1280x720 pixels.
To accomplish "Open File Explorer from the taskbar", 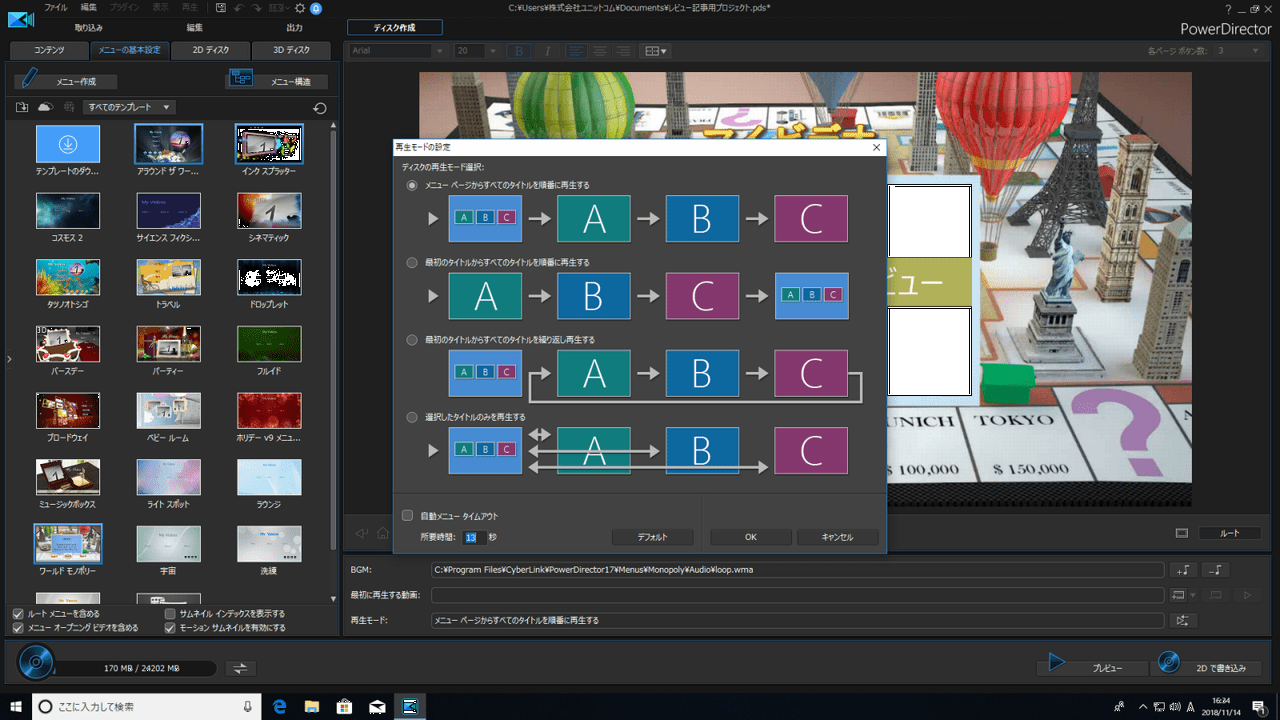I will pos(313,706).
